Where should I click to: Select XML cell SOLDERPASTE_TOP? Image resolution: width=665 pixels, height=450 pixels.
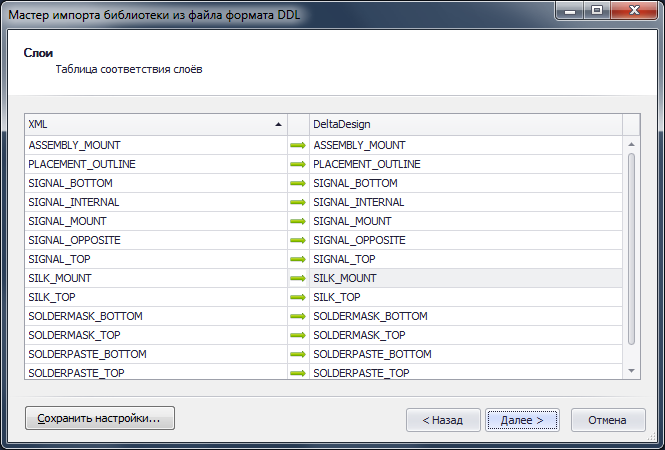(156, 372)
